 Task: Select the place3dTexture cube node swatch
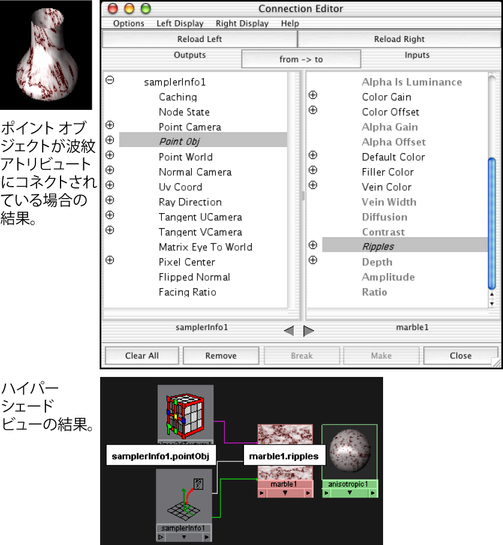[185, 413]
